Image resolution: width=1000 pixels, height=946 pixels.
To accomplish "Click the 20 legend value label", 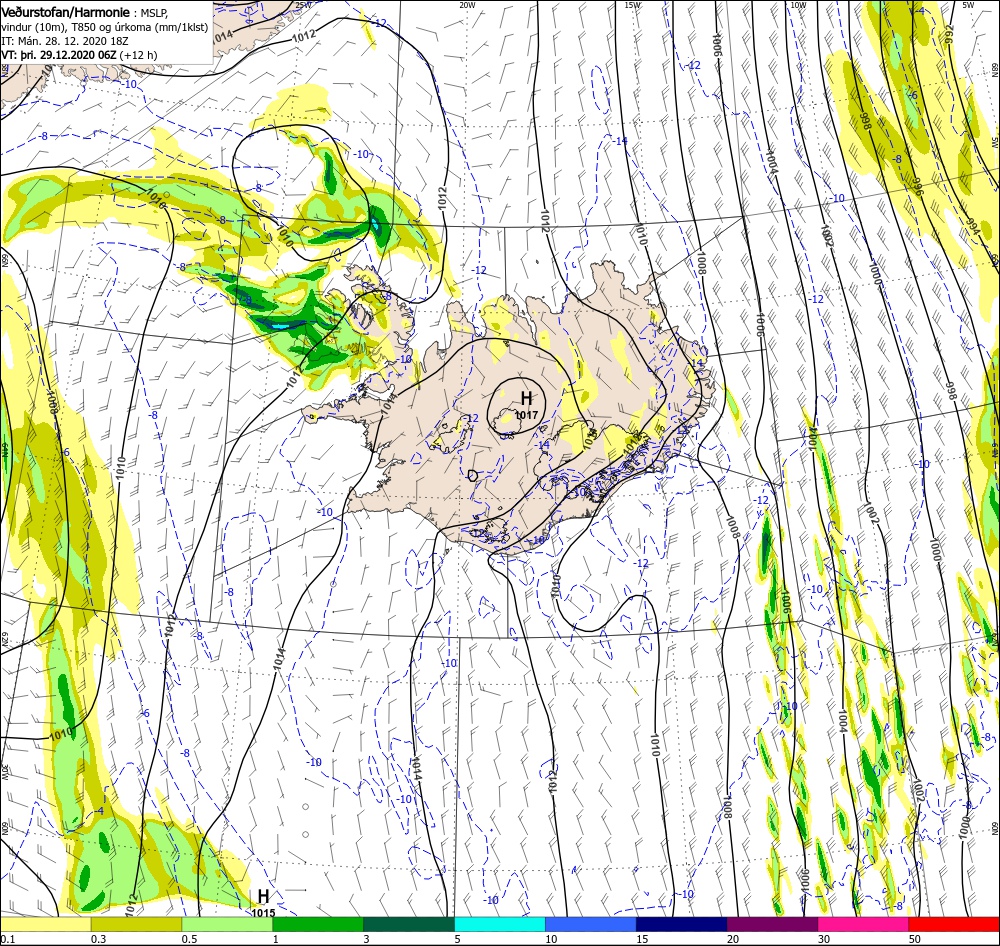I will 733,939.
